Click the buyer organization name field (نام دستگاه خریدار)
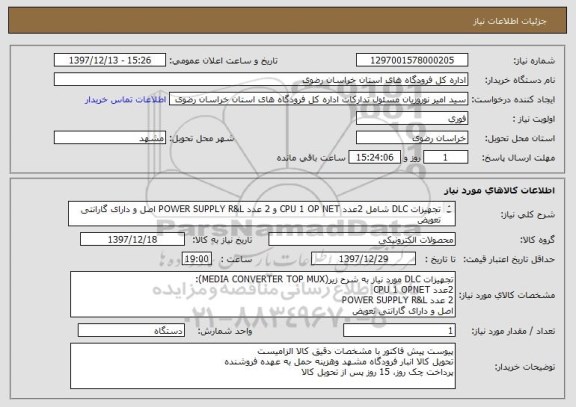 (x=261, y=80)
